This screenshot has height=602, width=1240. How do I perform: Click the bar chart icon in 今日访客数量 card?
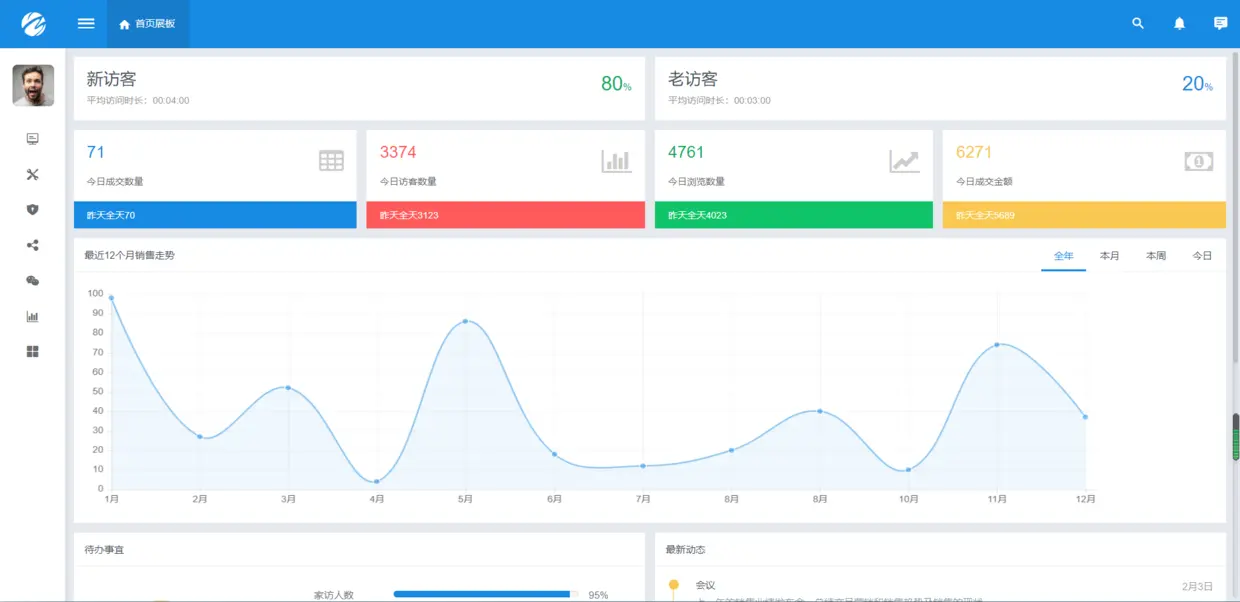[x=616, y=160]
